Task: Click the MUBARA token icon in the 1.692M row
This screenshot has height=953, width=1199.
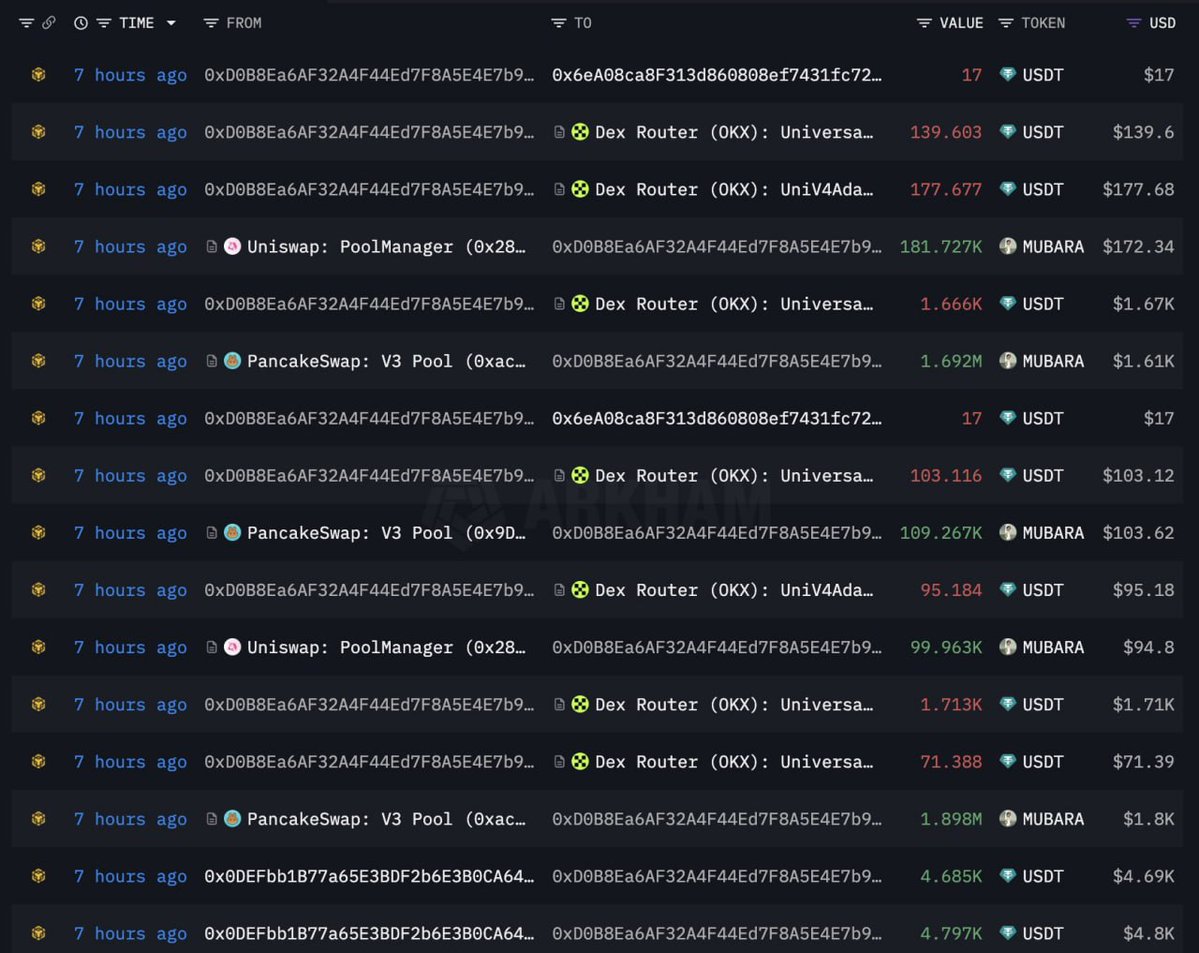Action: 1008,360
